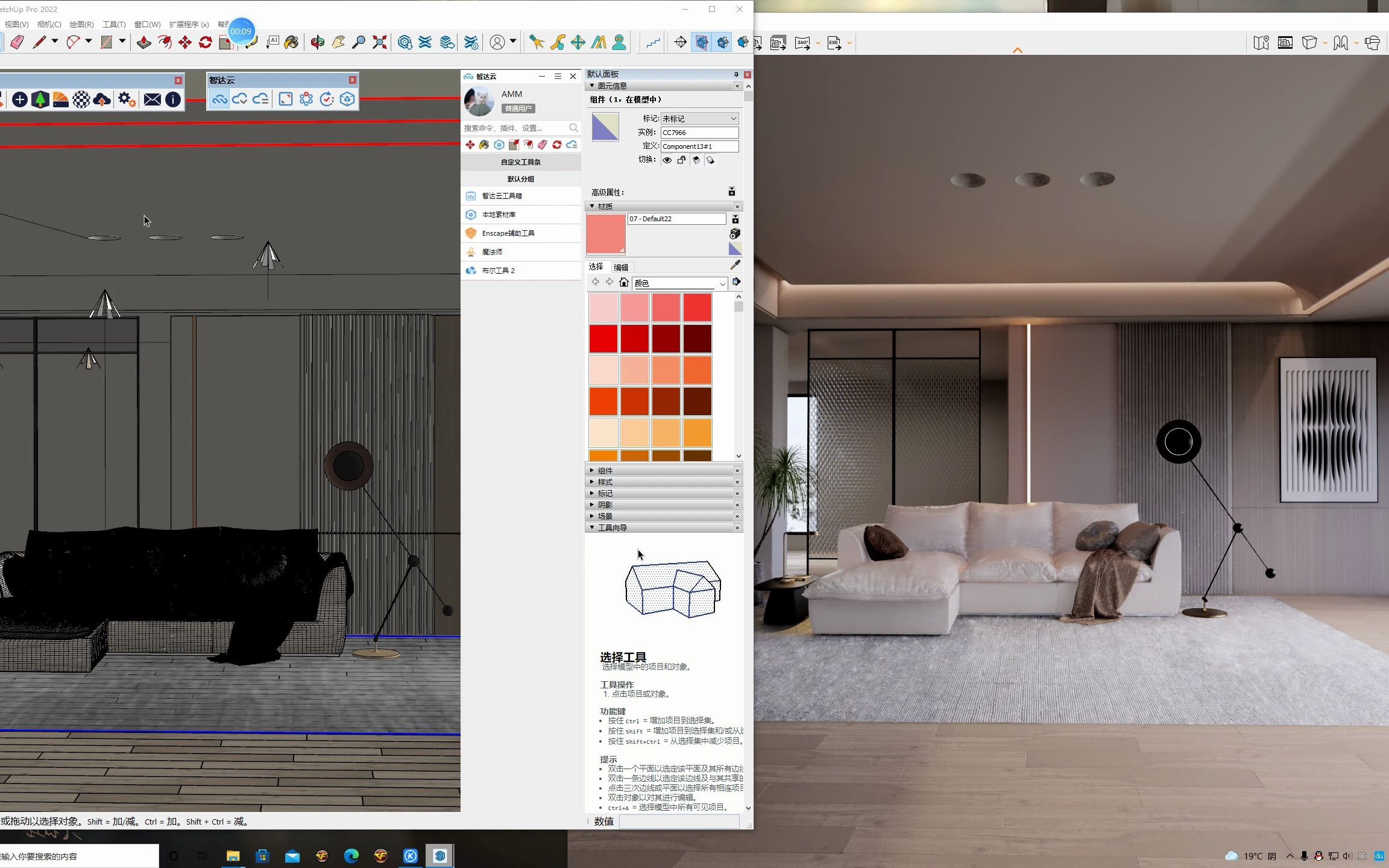The image size is (1389, 868).
Task: Click the 数值 measurements input box
Action: tap(679, 822)
